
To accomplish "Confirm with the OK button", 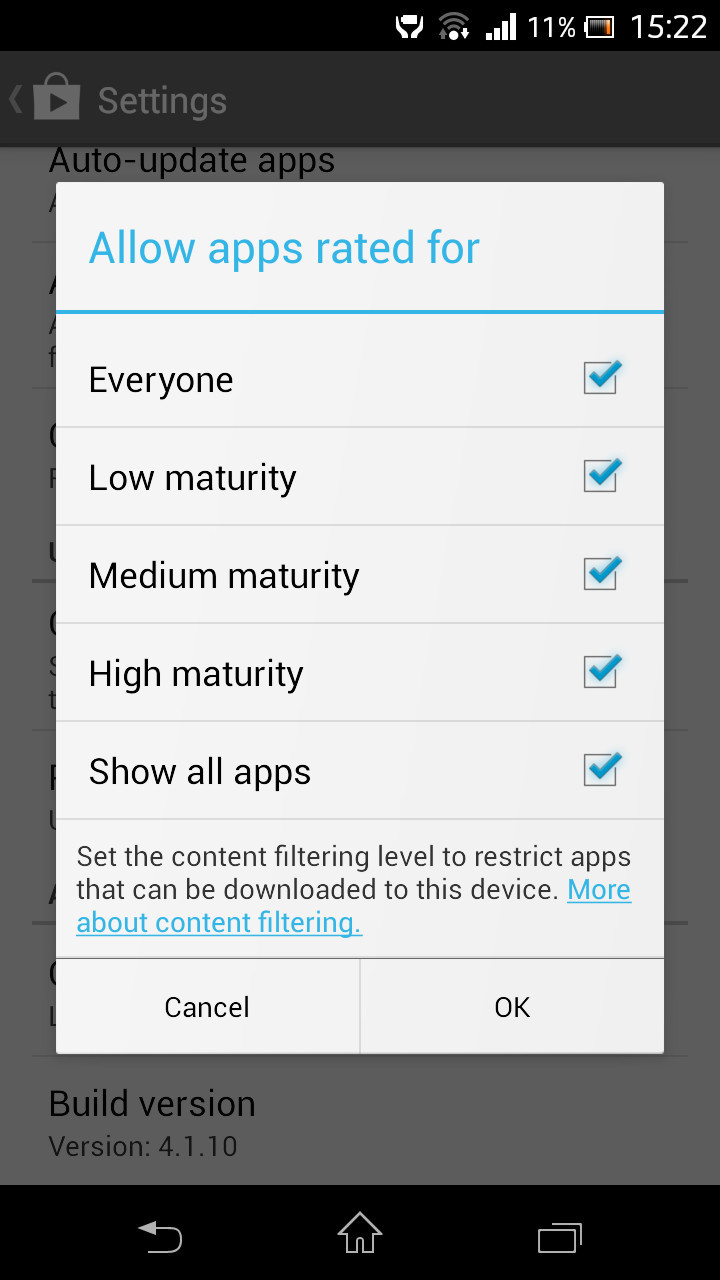I will 512,1007.
